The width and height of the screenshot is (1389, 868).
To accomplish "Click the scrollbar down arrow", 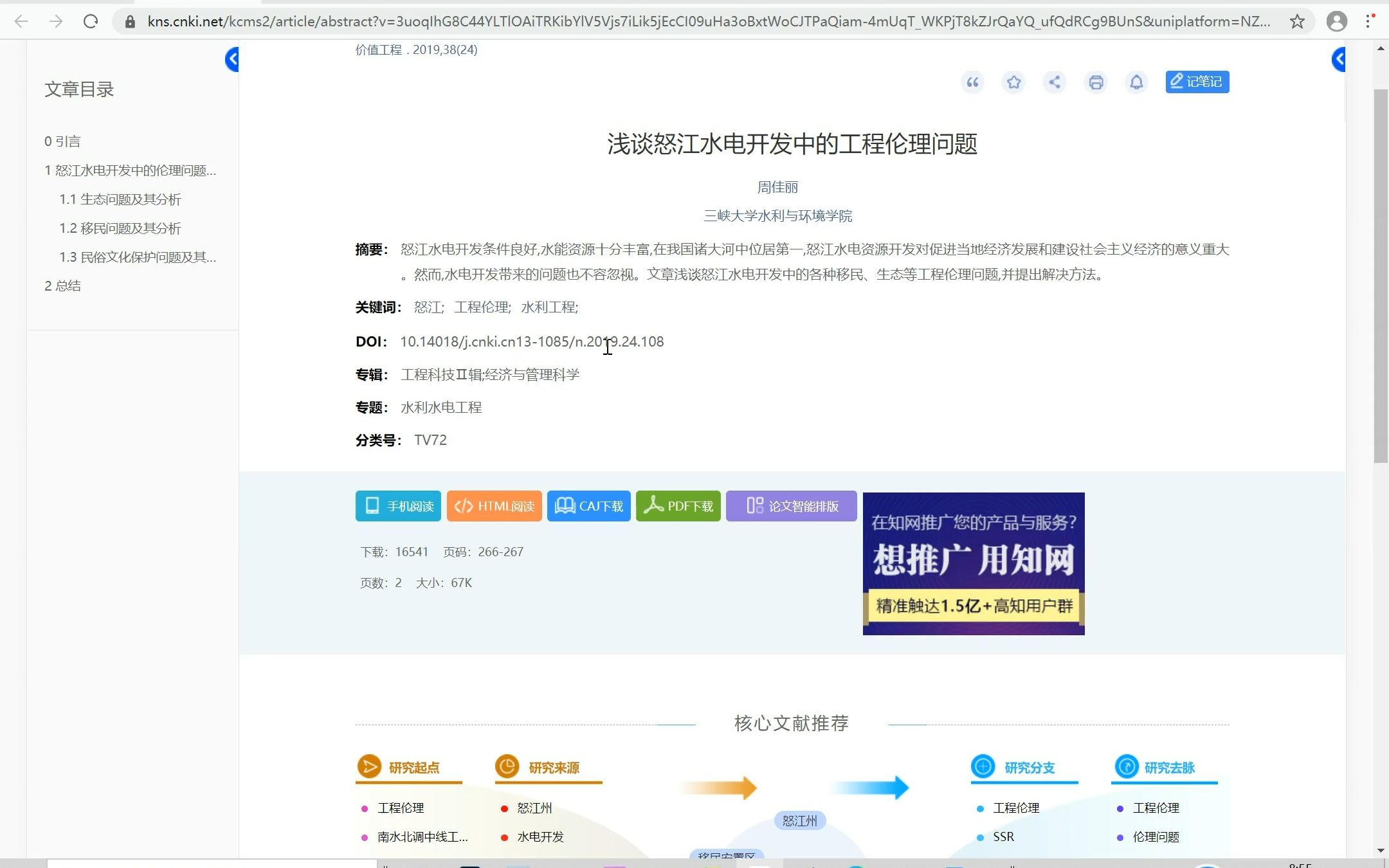I will coord(1381,851).
